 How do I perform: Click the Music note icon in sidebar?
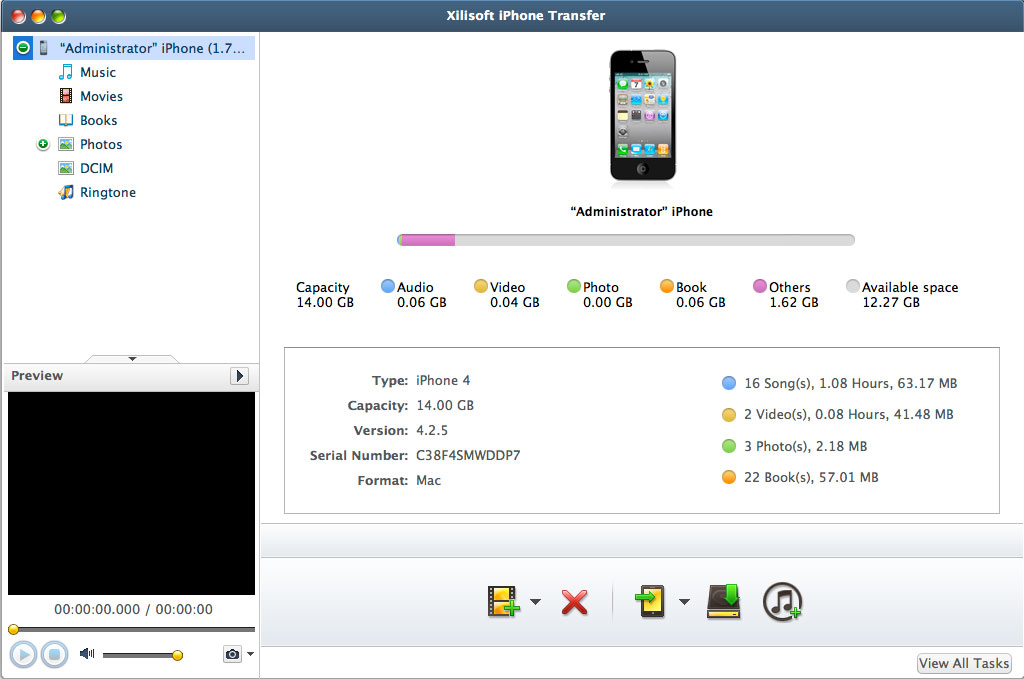[66, 72]
